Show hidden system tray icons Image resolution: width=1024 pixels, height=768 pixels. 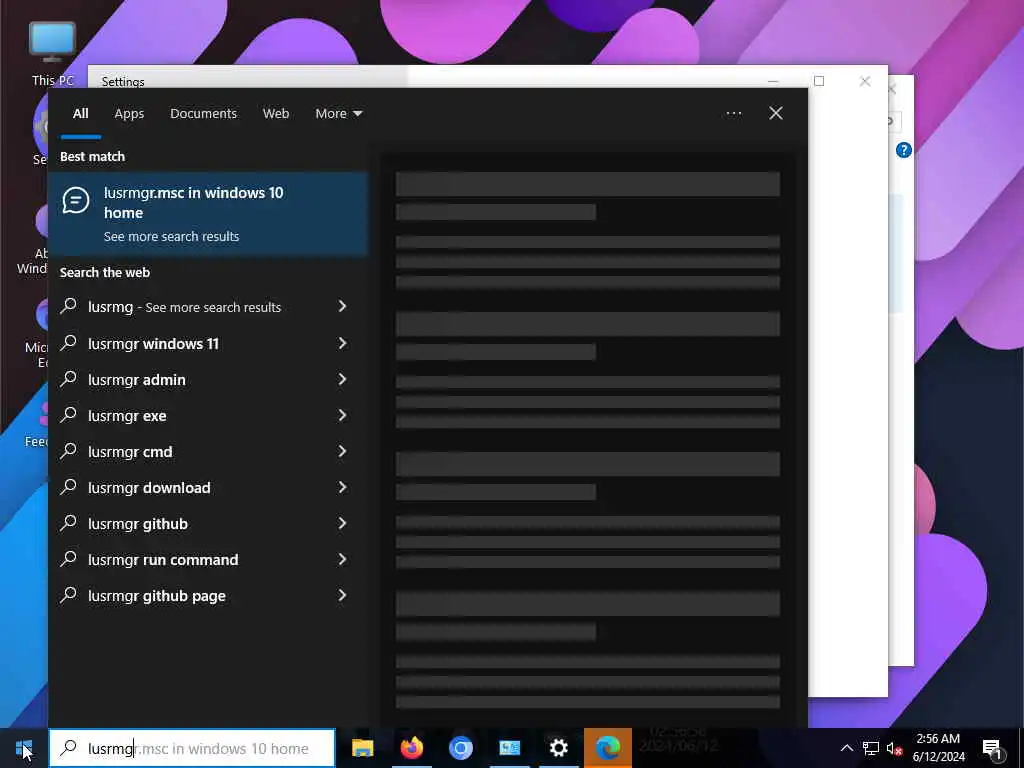(x=846, y=748)
